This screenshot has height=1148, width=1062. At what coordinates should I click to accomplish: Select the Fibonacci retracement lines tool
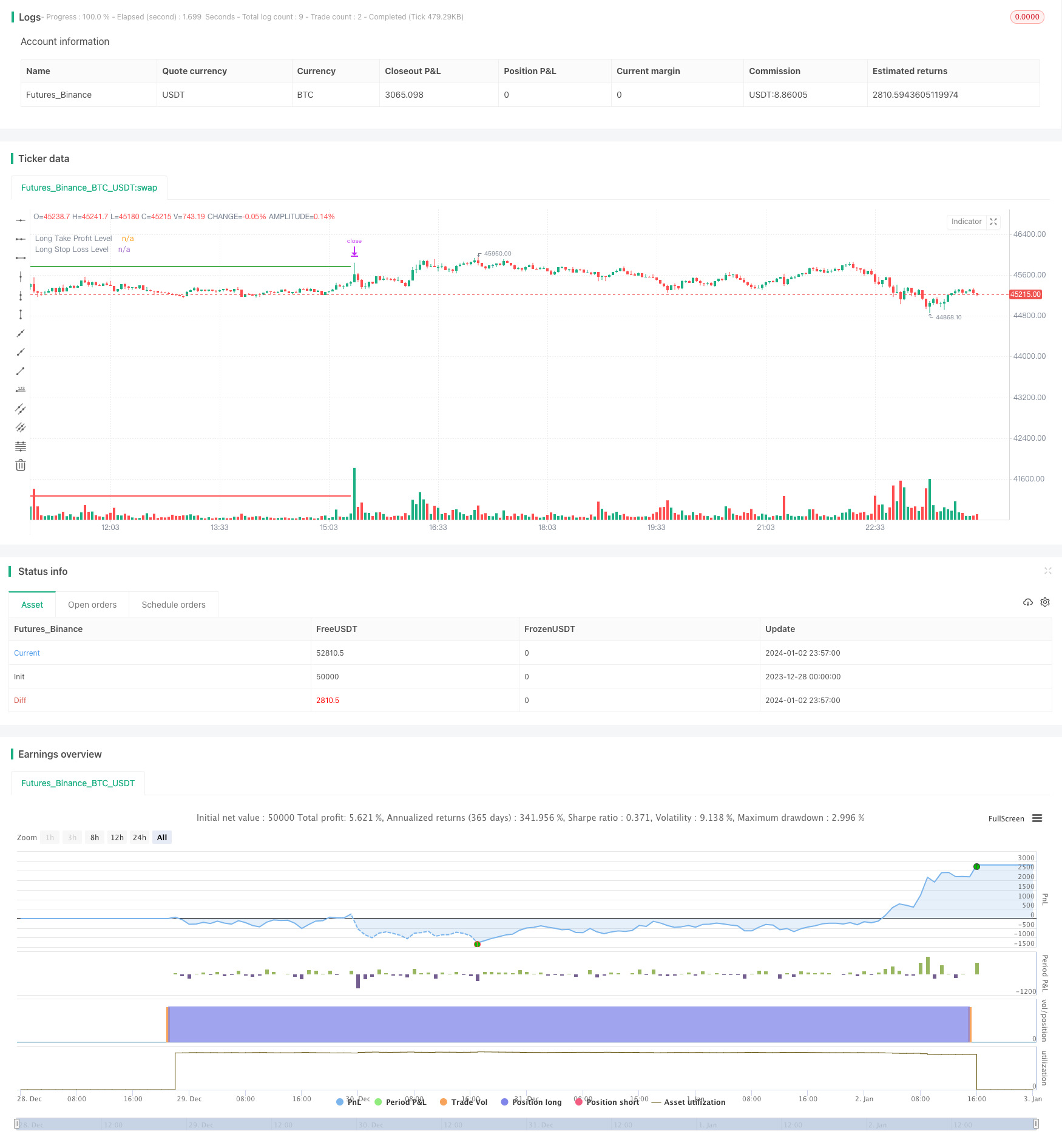[21, 446]
